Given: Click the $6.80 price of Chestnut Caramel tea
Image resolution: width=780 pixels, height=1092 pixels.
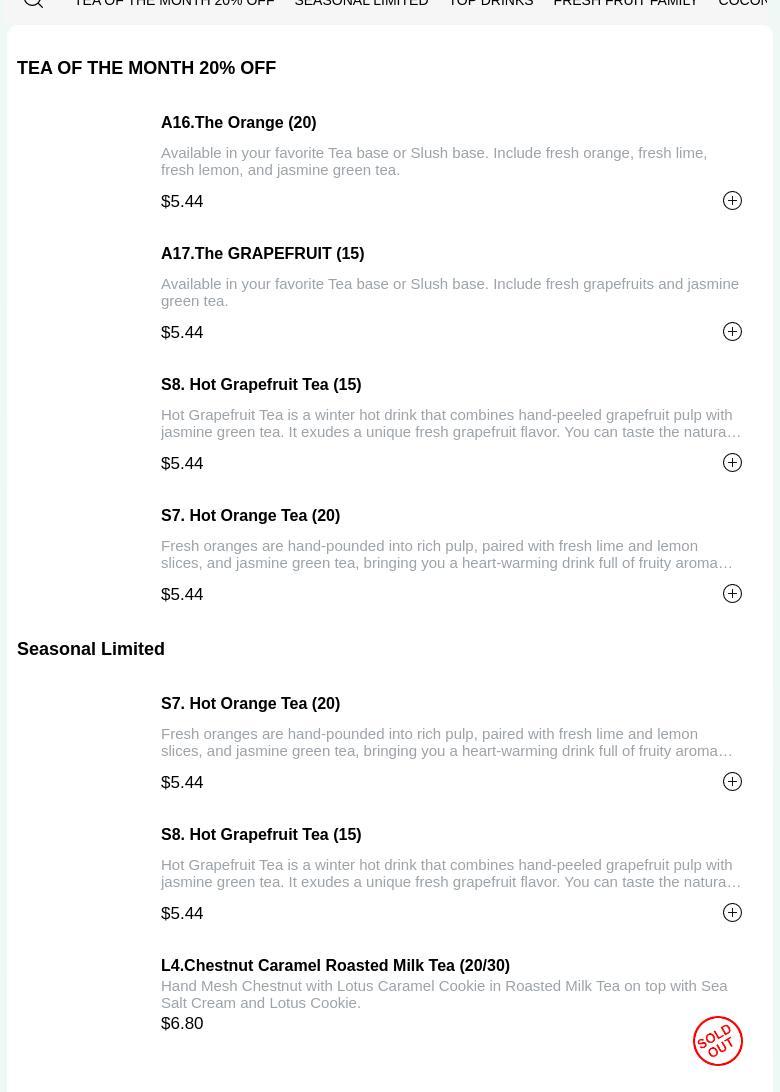Looking at the screenshot, I should click(x=182, y=1024).
